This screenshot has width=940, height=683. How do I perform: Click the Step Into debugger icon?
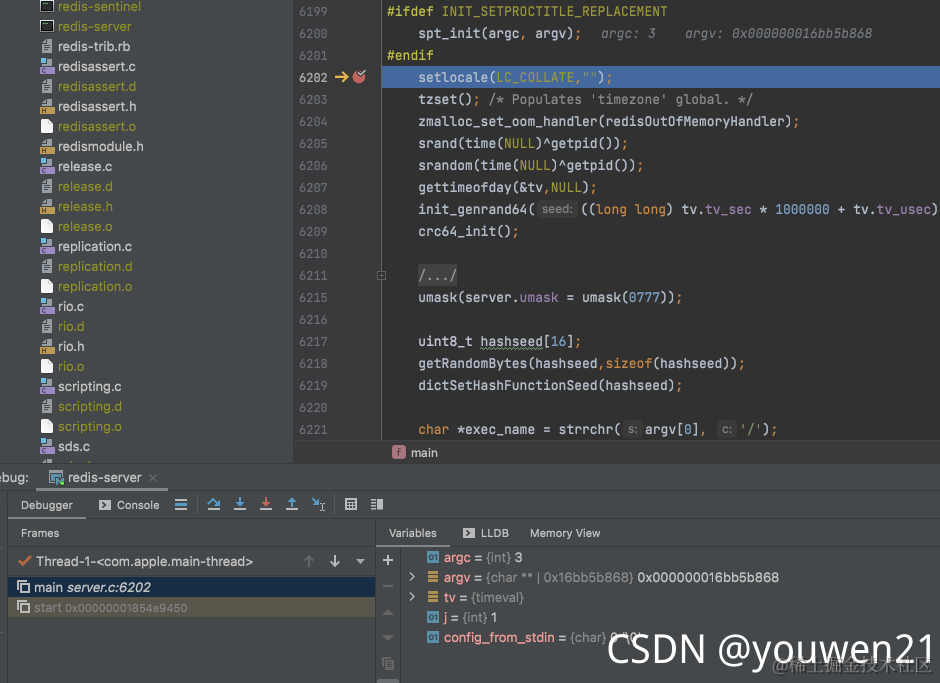240,504
